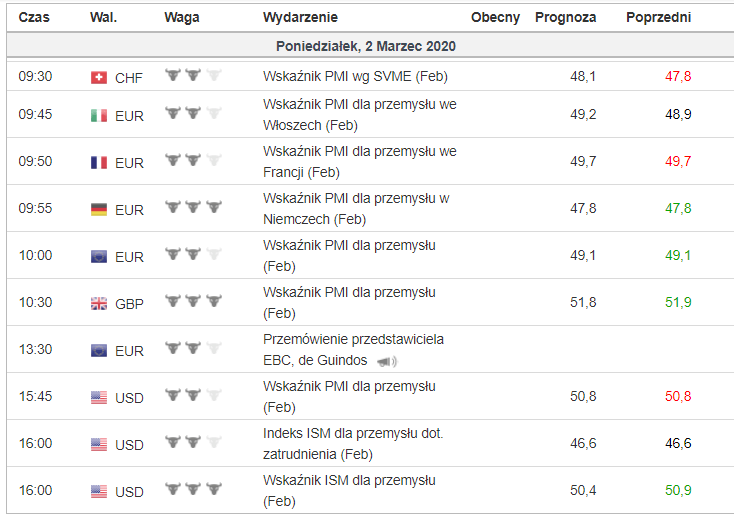
Task: Click the US flag icon at 15:45
Action: (x=98, y=398)
